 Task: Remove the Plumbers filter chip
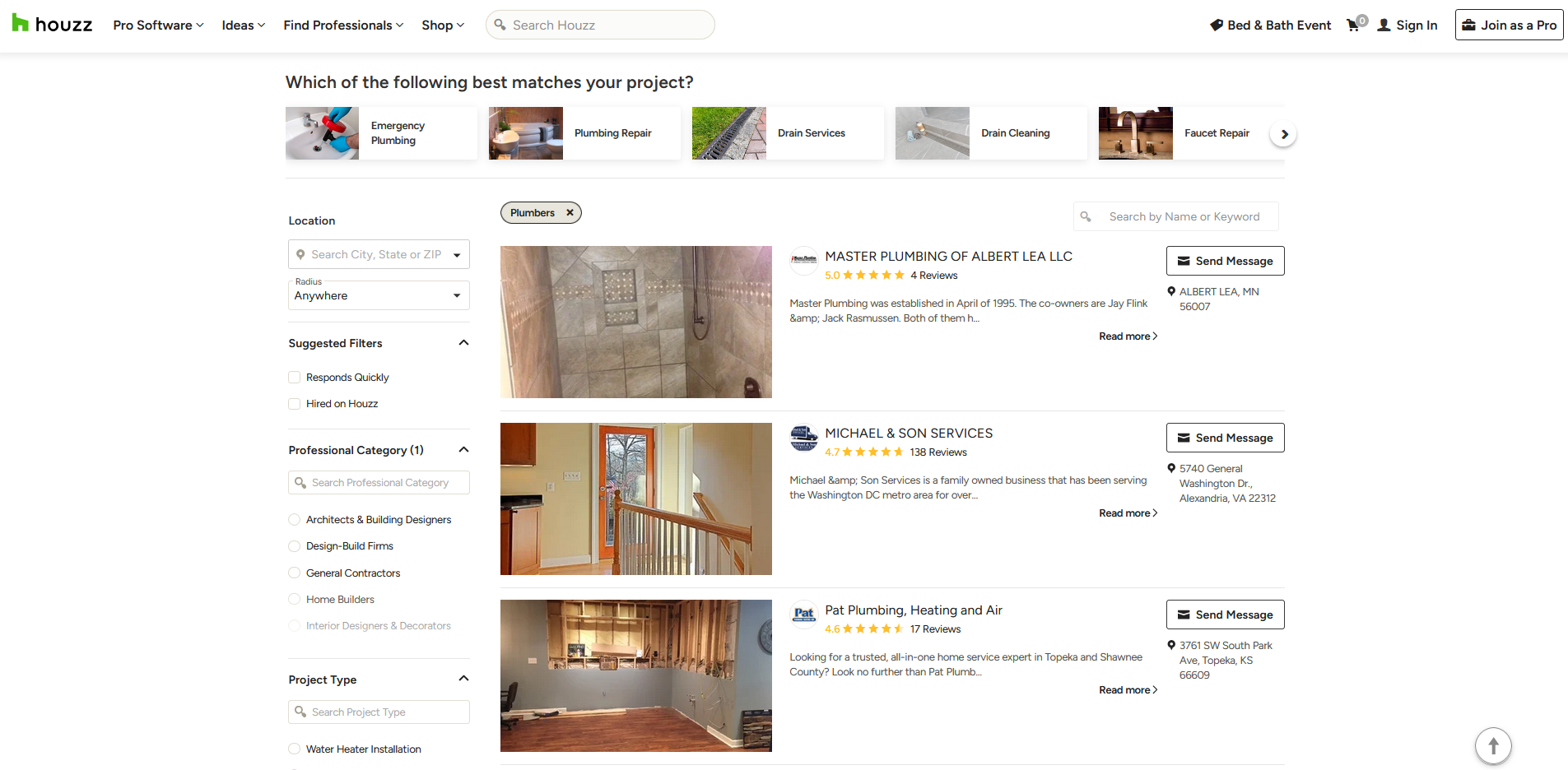tap(569, 212)
